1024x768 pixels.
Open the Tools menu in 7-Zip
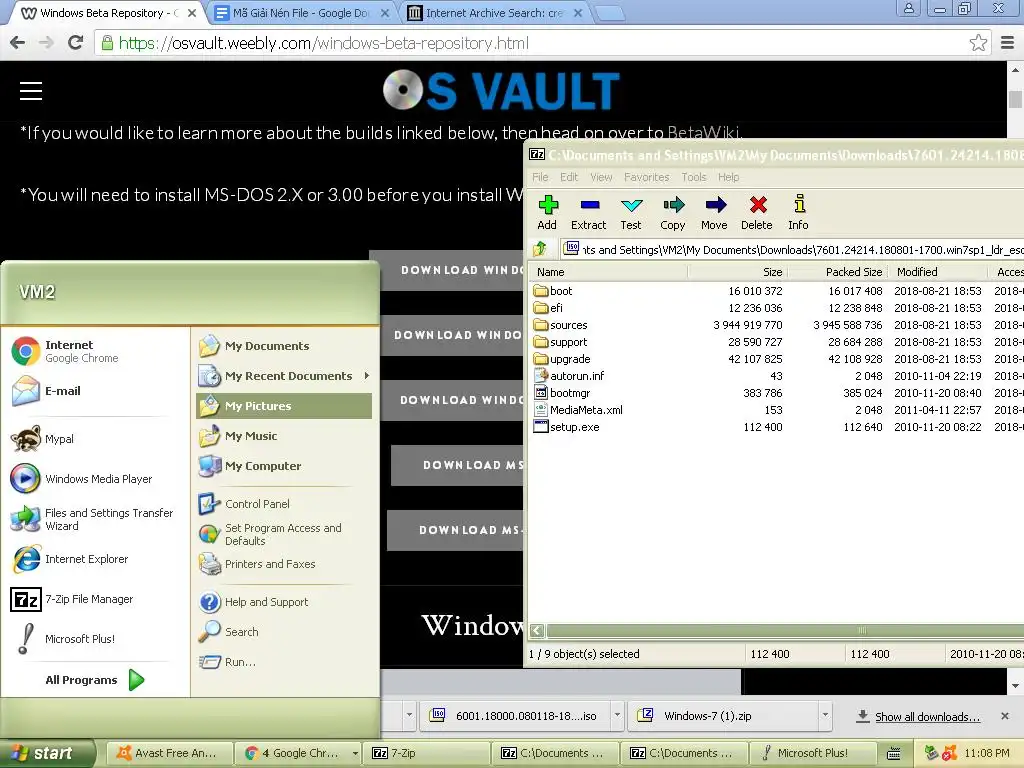694,177
